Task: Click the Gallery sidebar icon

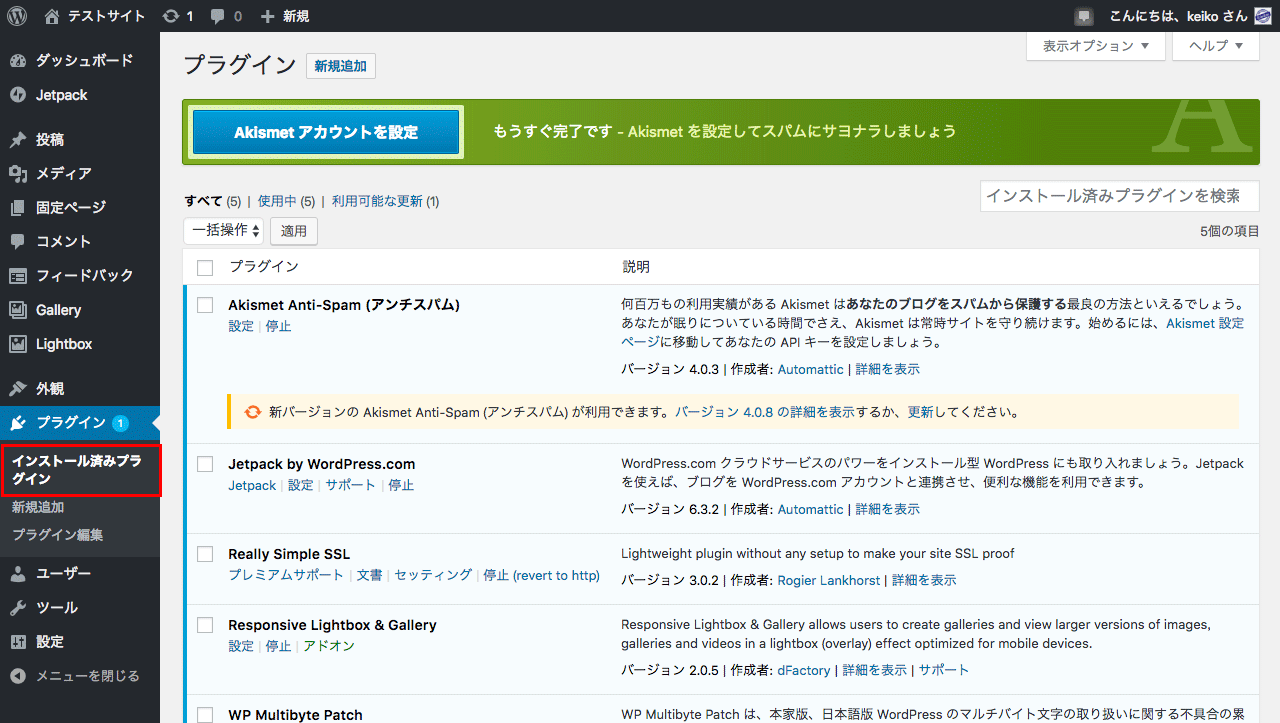Action: tap(18, 310)
